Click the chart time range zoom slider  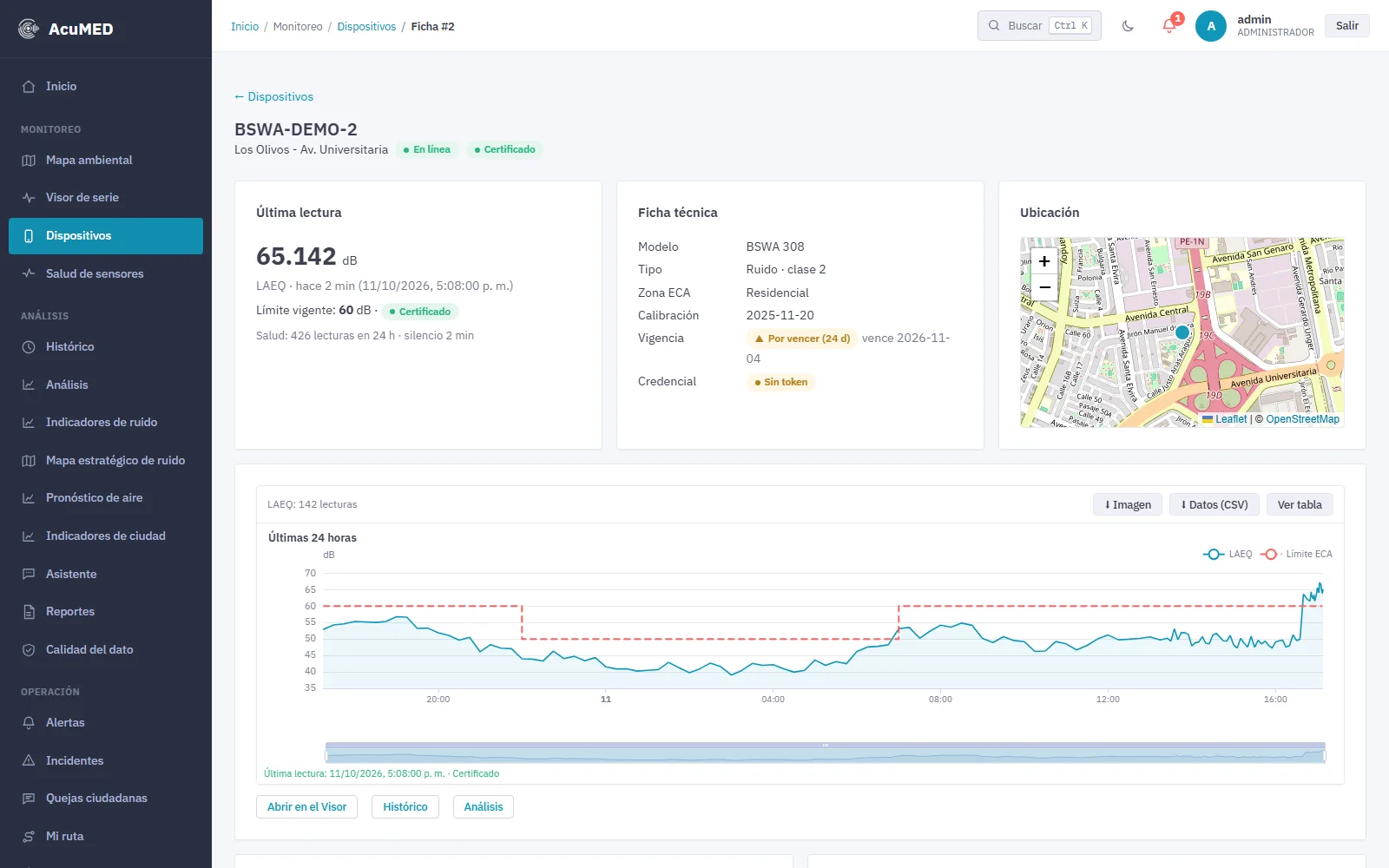(x=826, y=753)
